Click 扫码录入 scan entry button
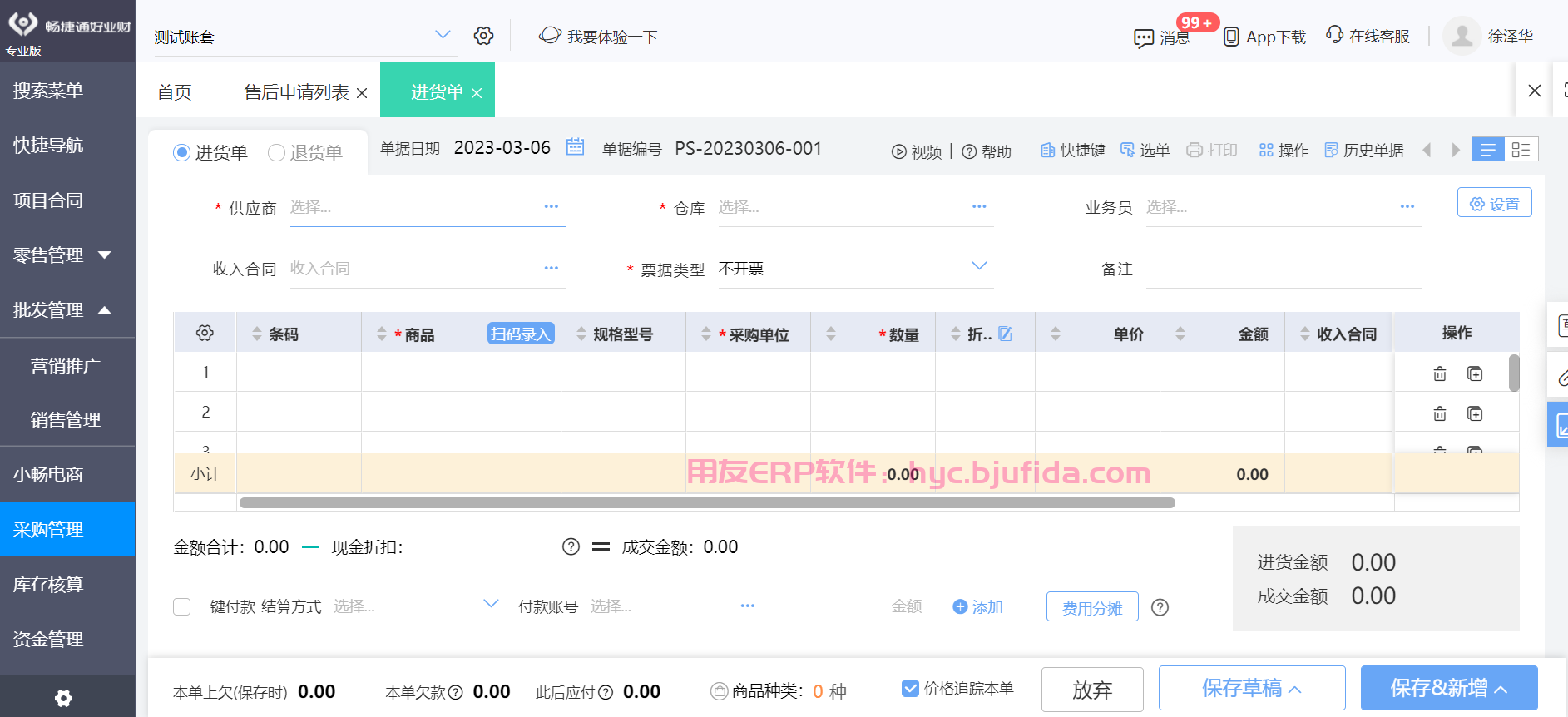Viewport: 1568px width, 717px height. point(521,334)
